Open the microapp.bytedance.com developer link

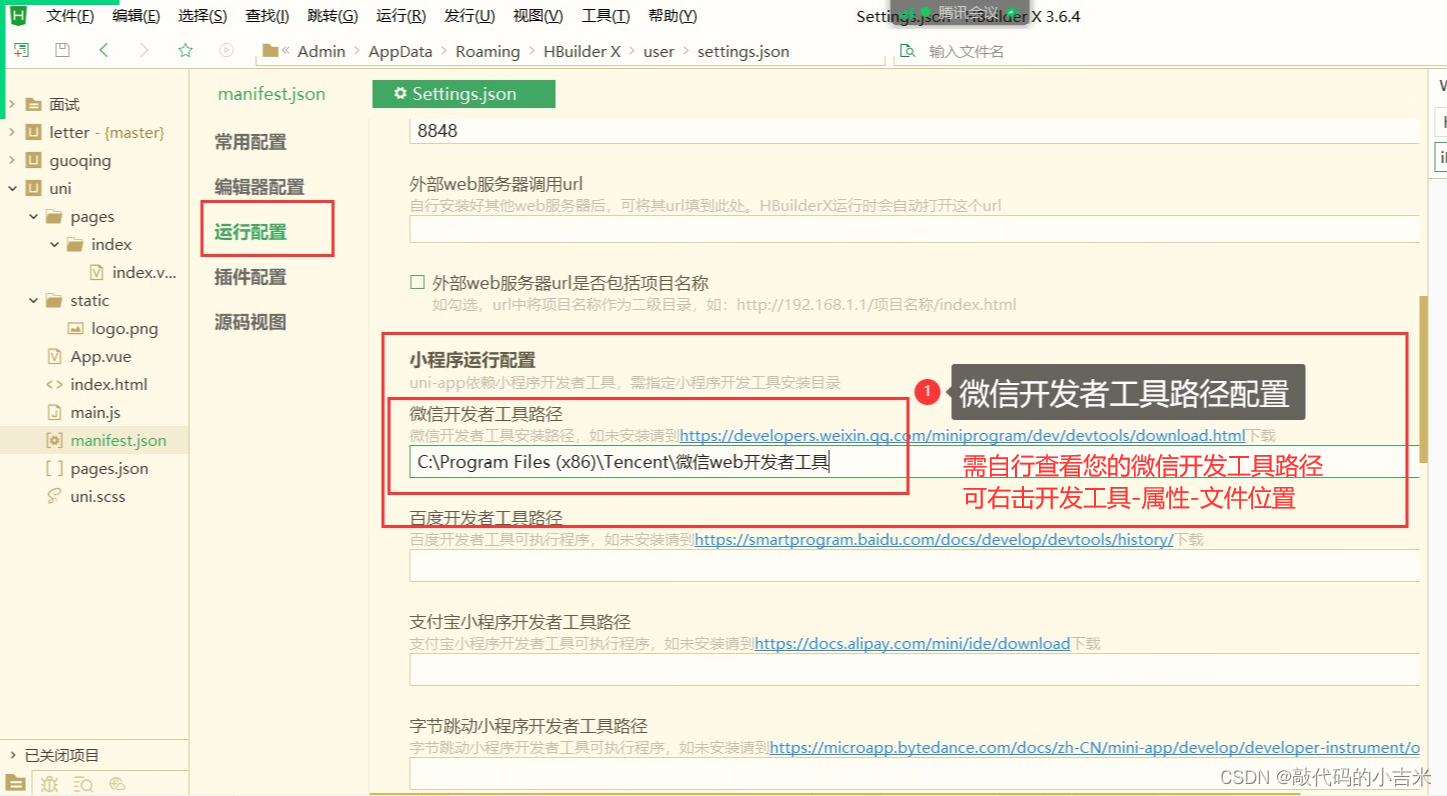point(1094,748)
